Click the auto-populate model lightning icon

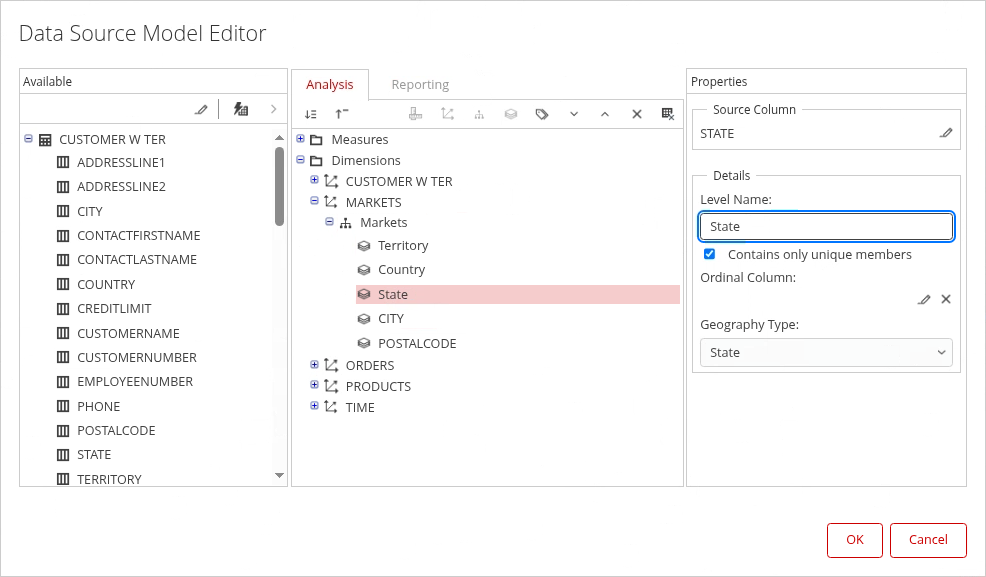[x=241, y=109]
